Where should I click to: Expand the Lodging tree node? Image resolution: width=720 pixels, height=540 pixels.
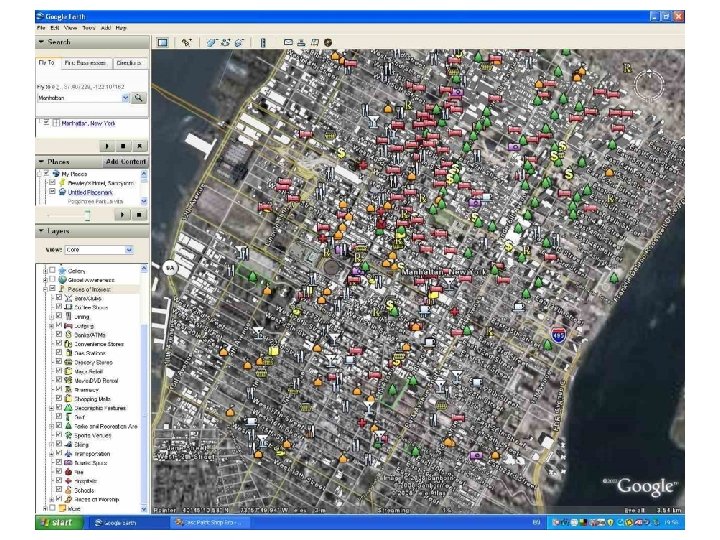51,326
